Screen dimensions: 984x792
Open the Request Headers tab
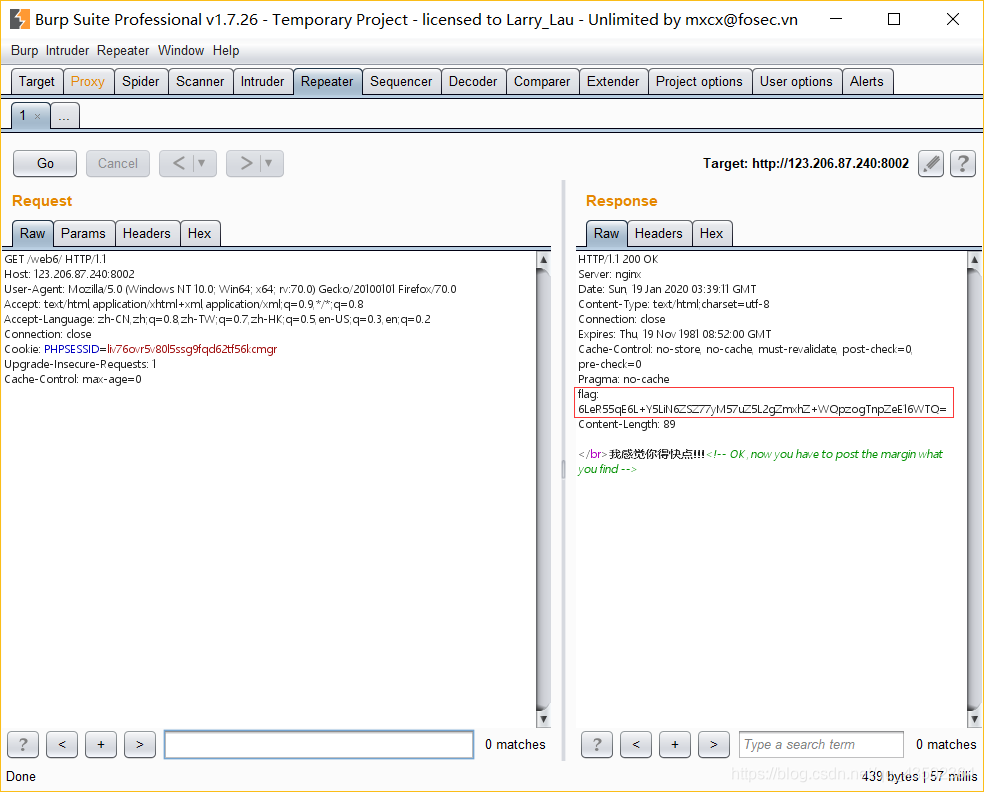(147, 233)
